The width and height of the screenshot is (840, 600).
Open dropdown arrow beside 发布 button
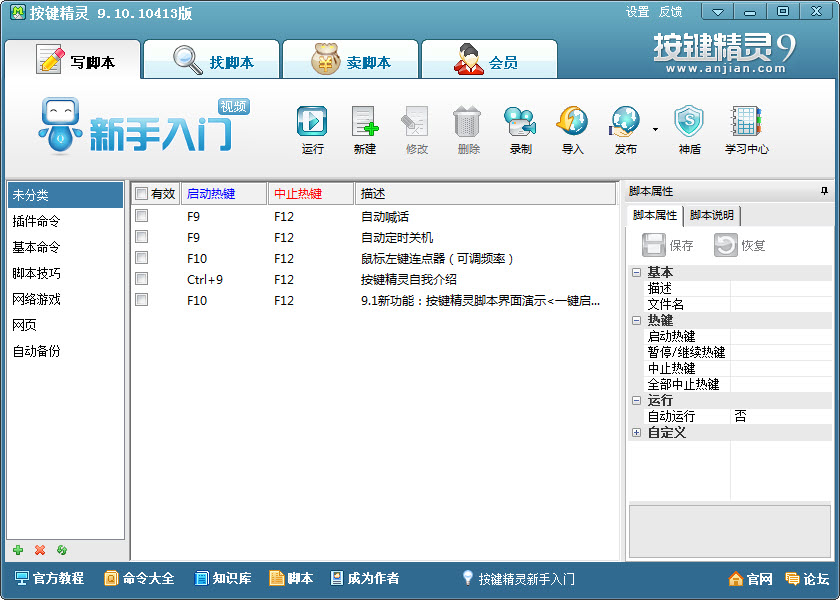pyautogui.click(x=655, y=129)
